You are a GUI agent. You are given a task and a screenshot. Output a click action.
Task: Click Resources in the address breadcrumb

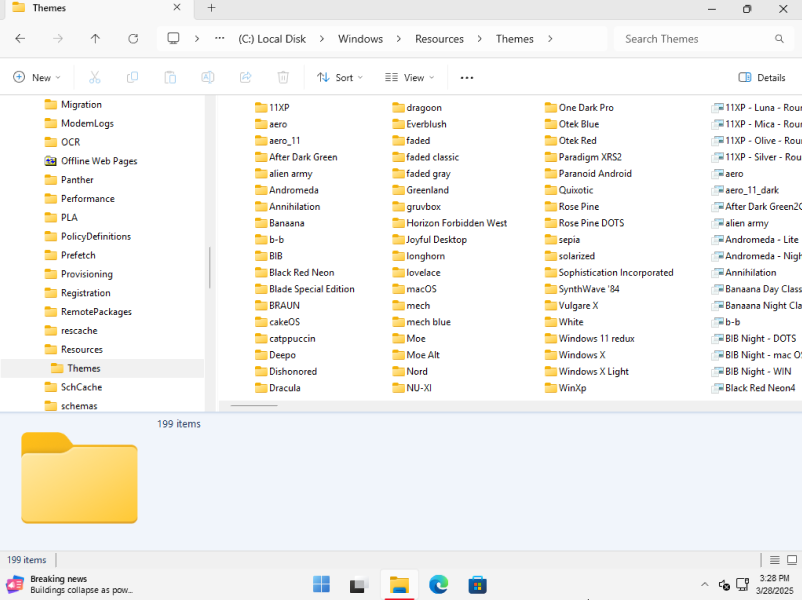pyautogui.click(x=439, y=39)
